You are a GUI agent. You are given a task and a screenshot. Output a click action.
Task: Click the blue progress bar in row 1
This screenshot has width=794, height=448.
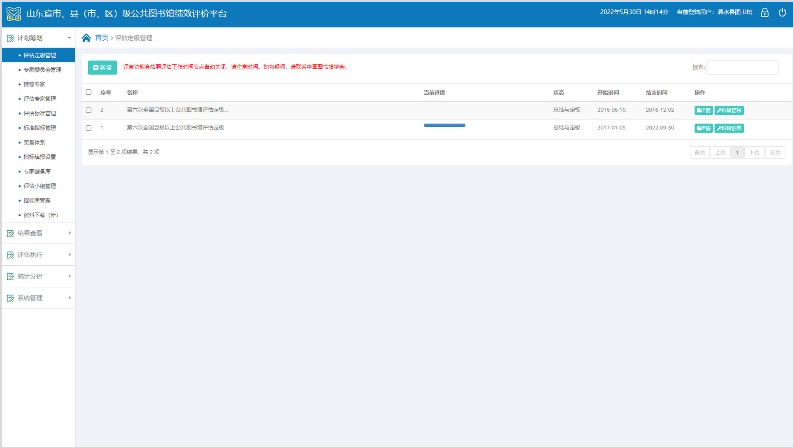[444, 126]
